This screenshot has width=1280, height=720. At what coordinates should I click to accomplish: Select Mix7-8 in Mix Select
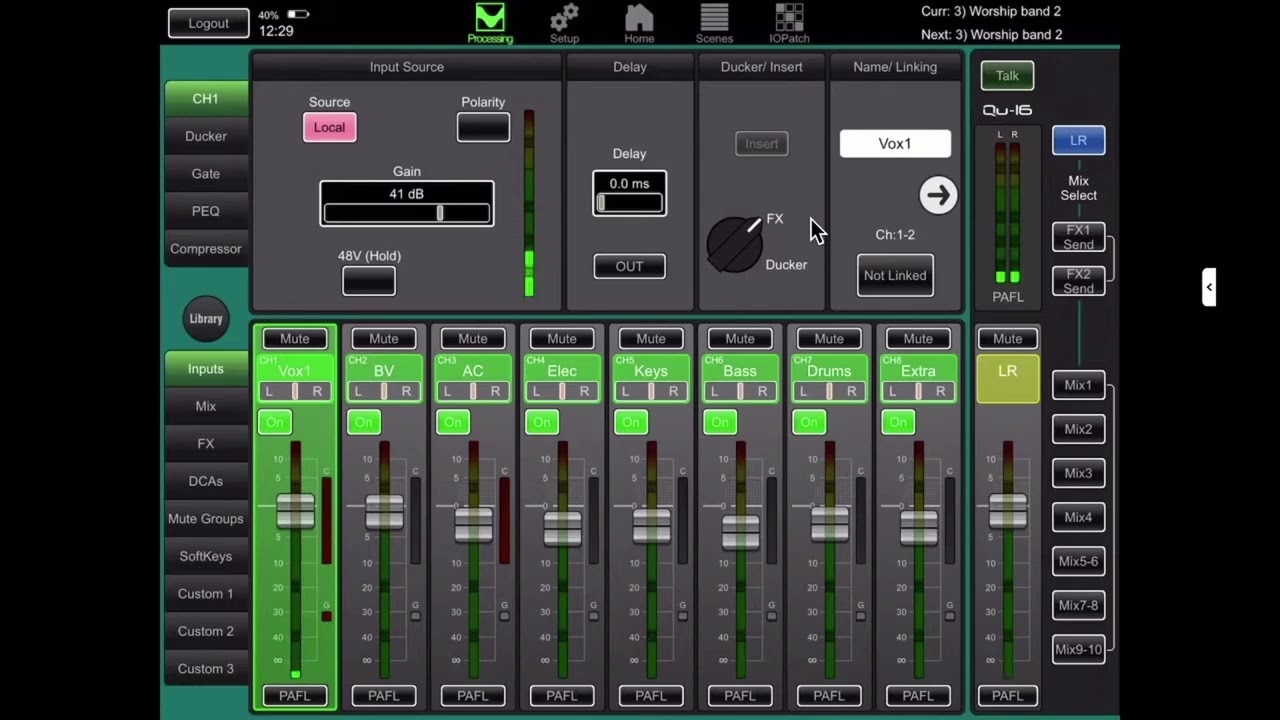pyautogui.click(x=1078, y=605)
